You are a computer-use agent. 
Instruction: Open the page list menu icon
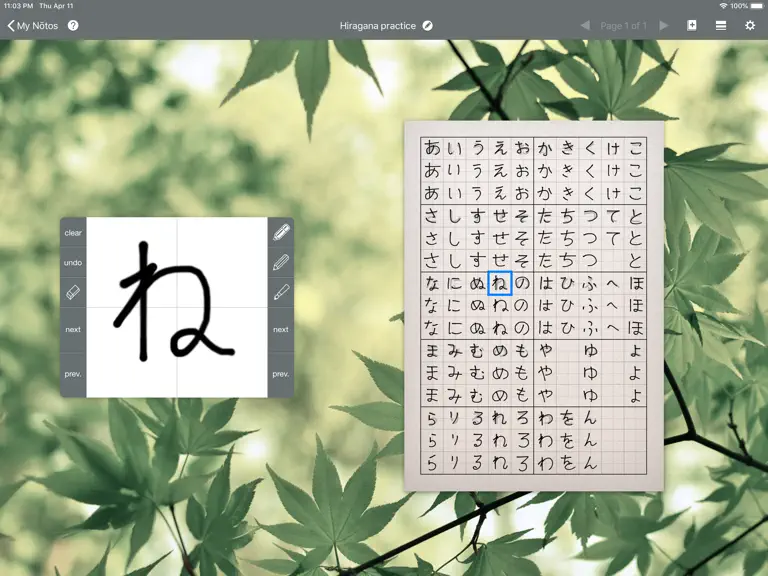[x=720, y=25]
